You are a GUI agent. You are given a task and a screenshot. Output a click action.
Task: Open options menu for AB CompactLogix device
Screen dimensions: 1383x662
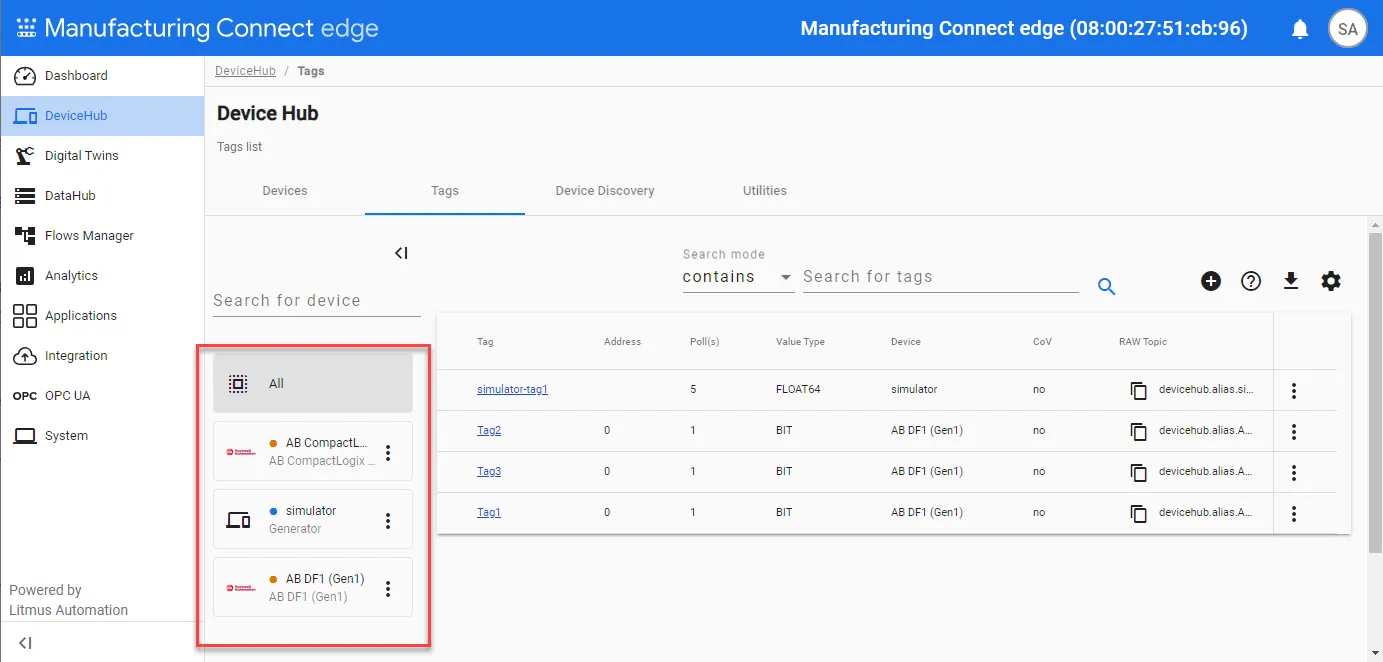point(389,452)
